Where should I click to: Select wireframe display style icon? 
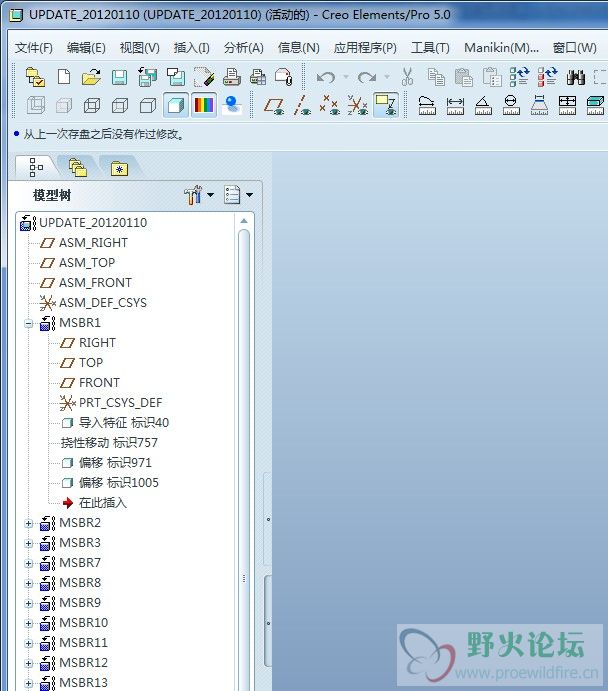pyautogui.click(x=92, y=105)
